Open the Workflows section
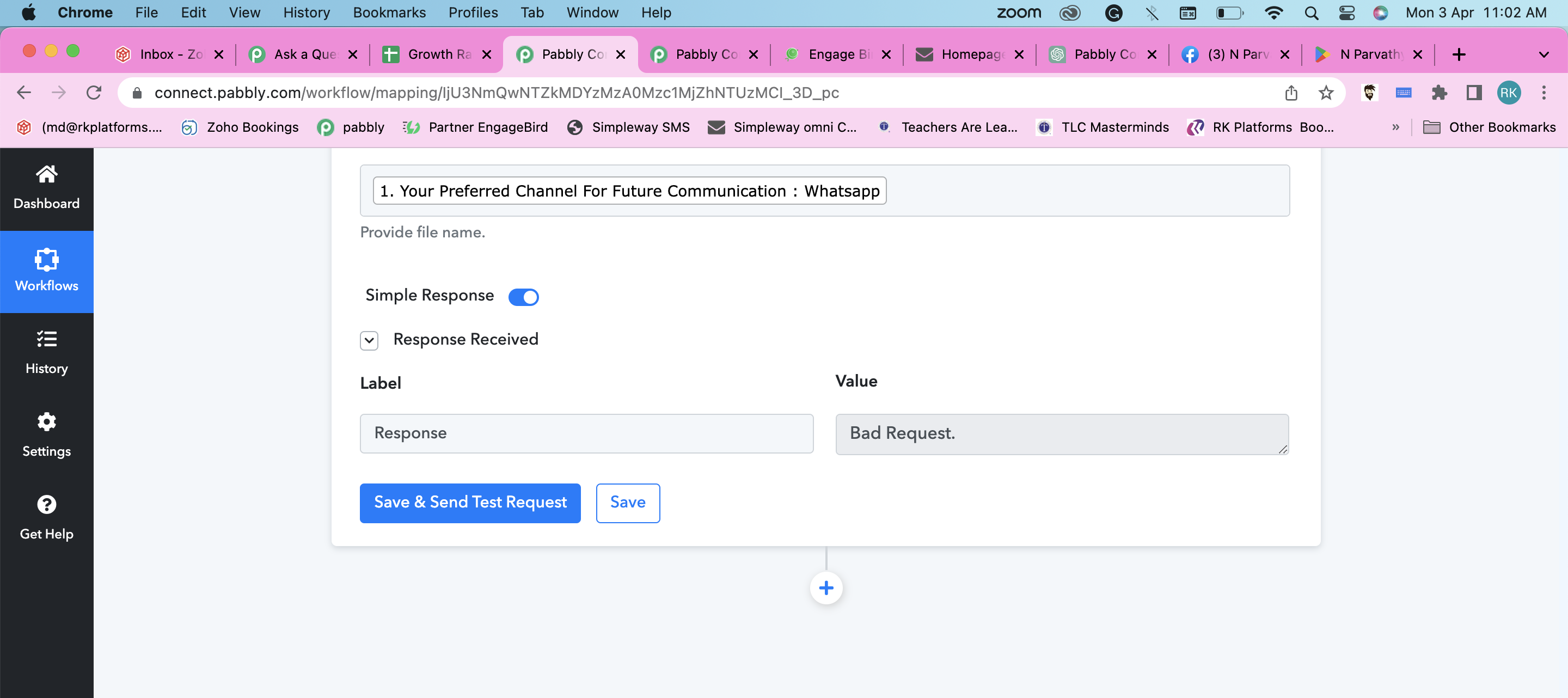The height and width of the screenshot is (698, 1568). 46,271
